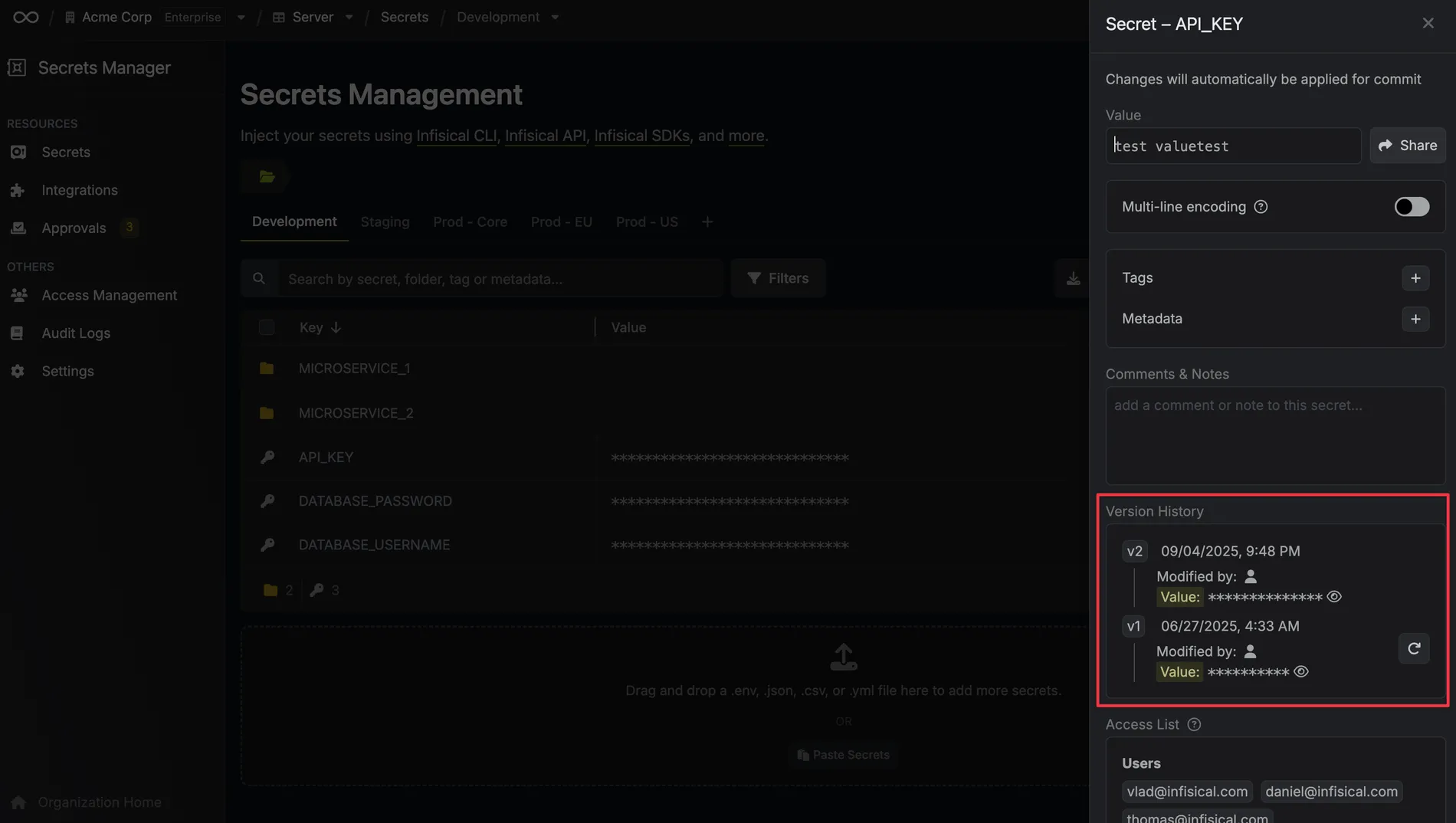Go to Integrations in the sidebar
Screen dimensions: 1456x823
tap(80, 190)
